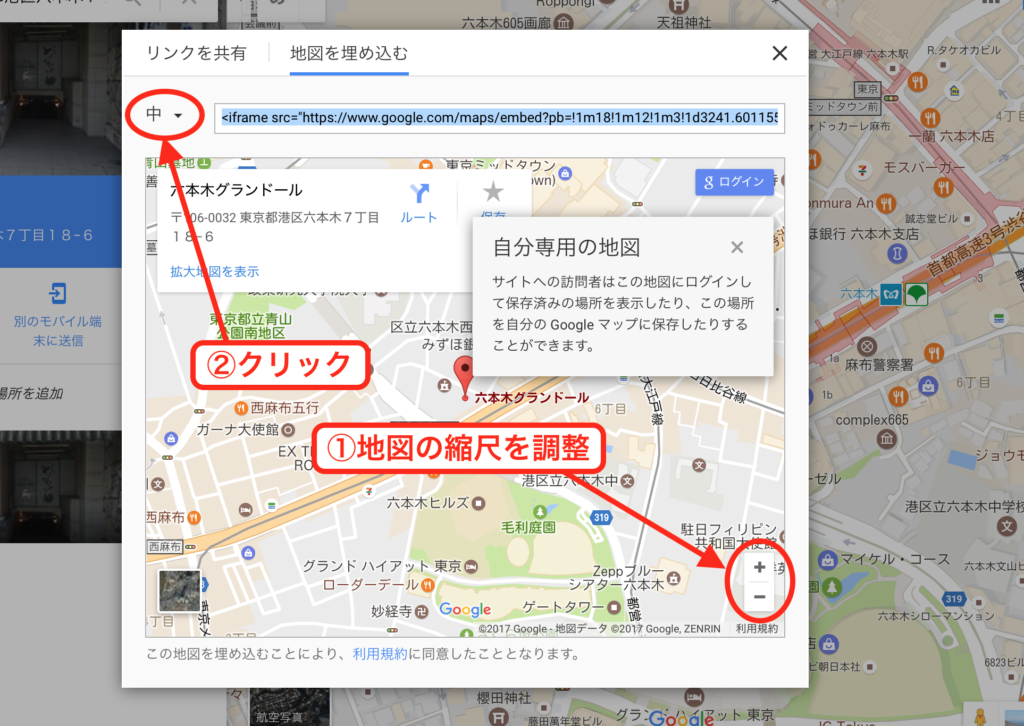Viewport: 1024px width, 726px height.
Task: Select the iframe embed code field
Action: pos(500,117)
